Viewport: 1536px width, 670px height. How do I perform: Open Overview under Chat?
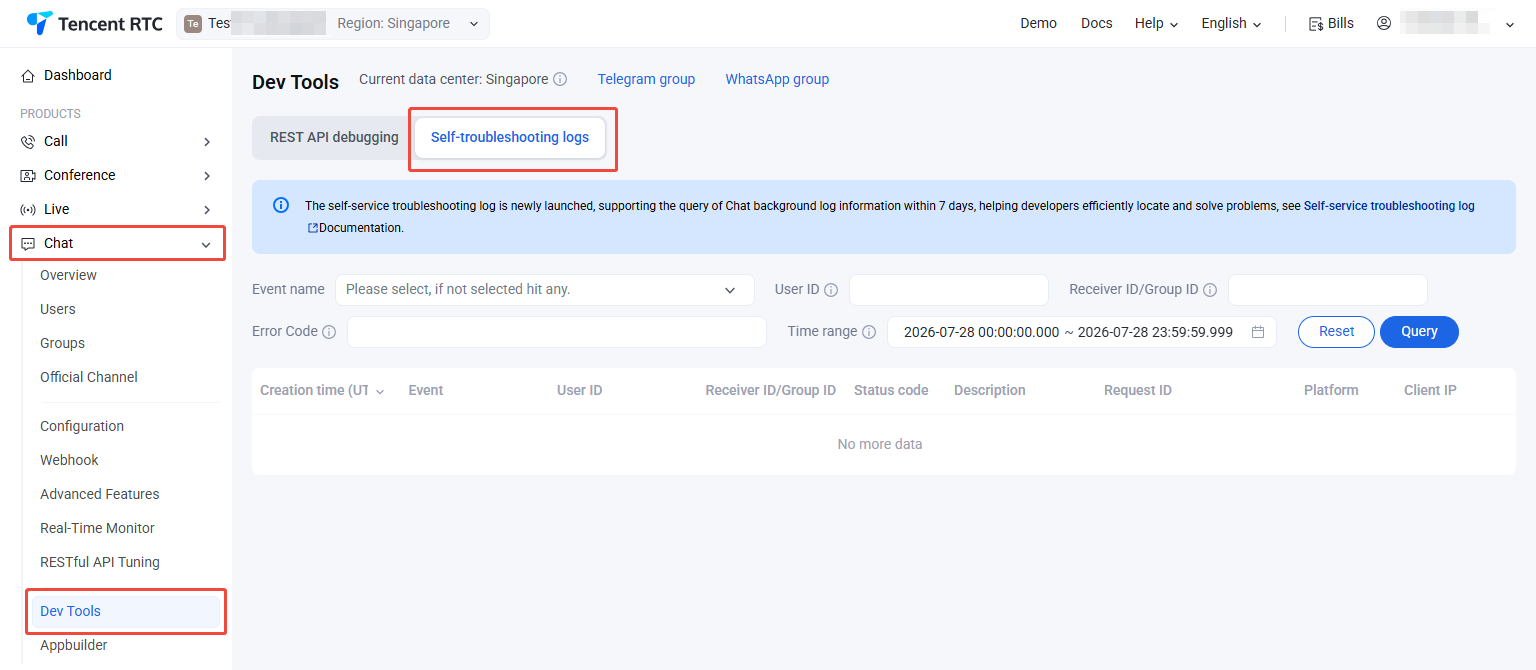68,275
